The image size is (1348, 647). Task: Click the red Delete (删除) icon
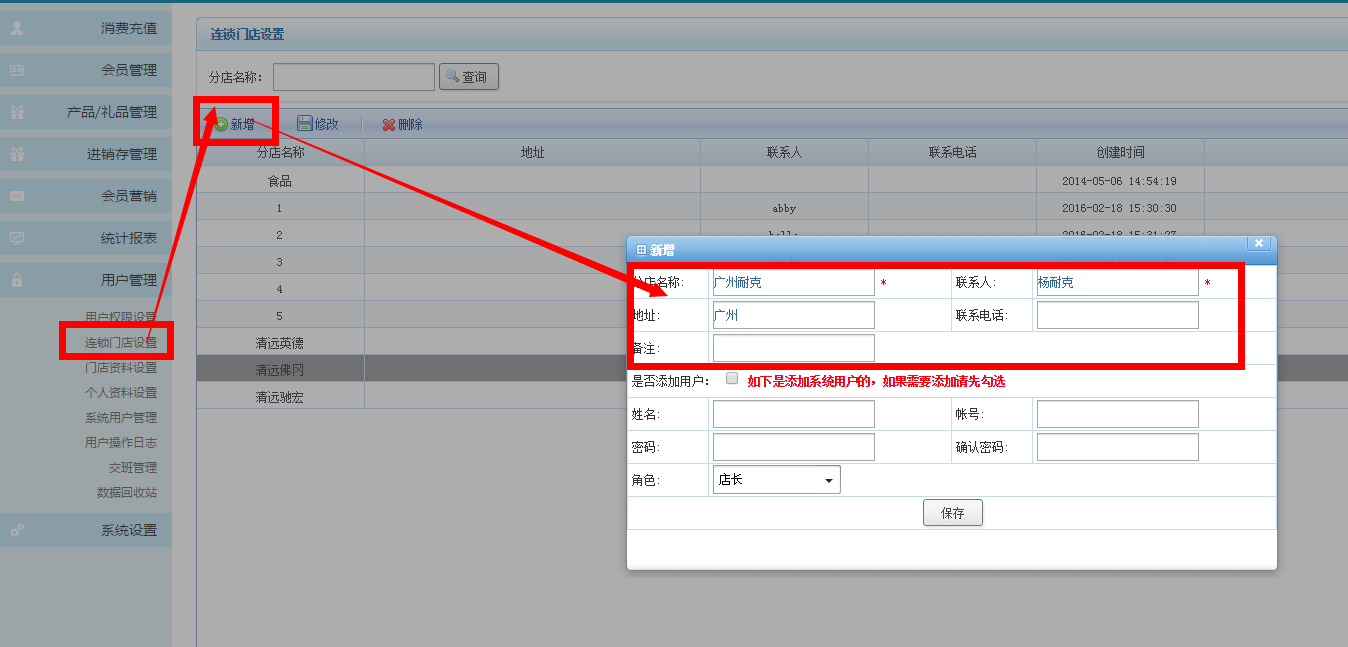(x=389, y=125)
